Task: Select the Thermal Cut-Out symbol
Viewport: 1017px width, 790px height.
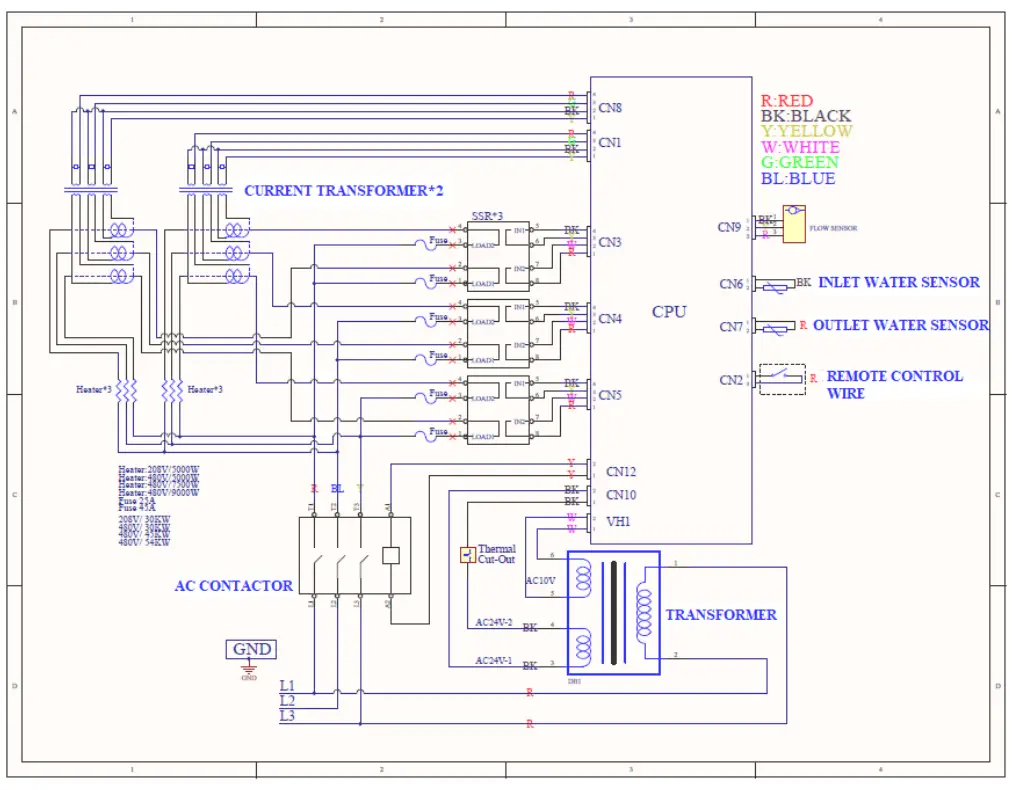Action: coord(468,553)
